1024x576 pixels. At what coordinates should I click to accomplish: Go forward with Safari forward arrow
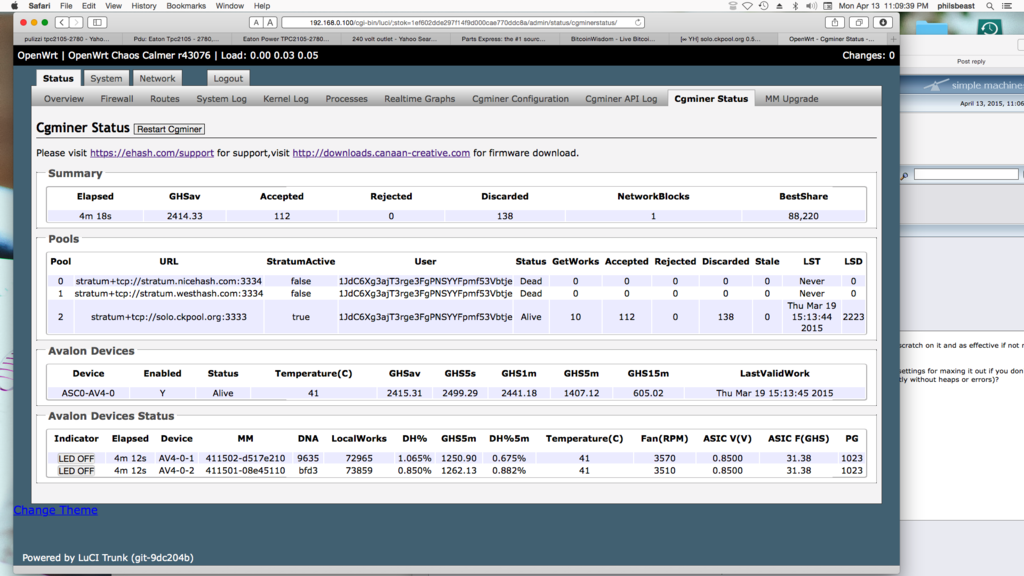pos(76,22)
